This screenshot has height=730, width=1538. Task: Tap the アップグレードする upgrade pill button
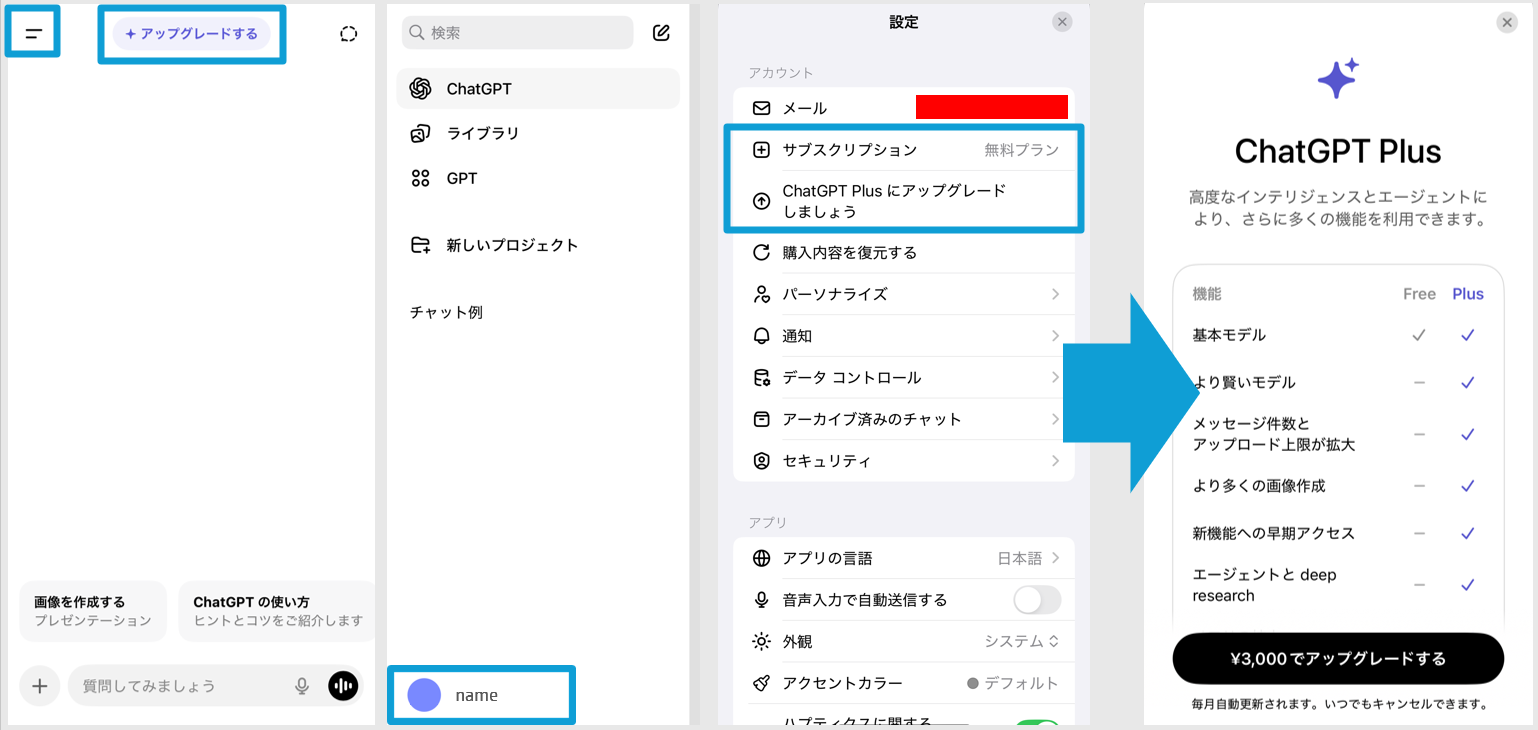(191, 33)
